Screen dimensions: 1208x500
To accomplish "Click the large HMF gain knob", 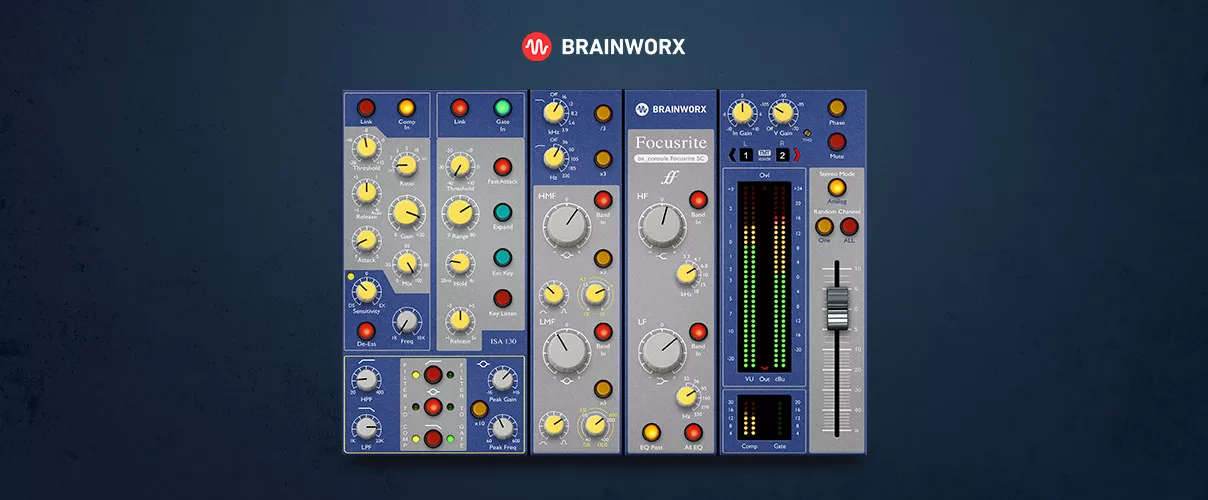I will point(566,228).
